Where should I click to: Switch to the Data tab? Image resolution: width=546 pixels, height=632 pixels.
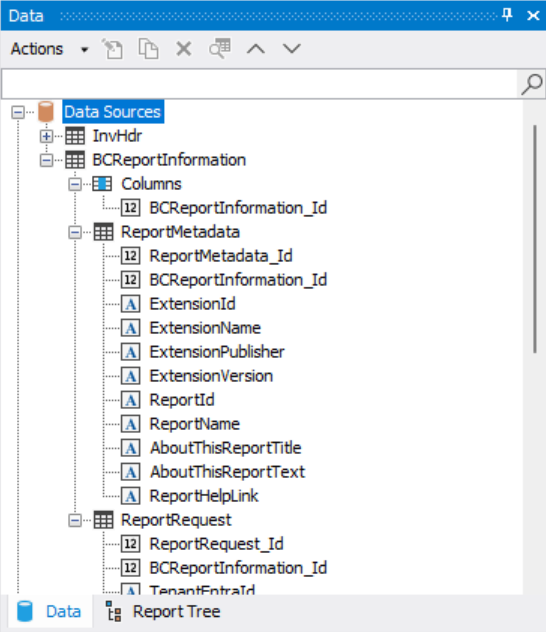(x=50, y=611)
